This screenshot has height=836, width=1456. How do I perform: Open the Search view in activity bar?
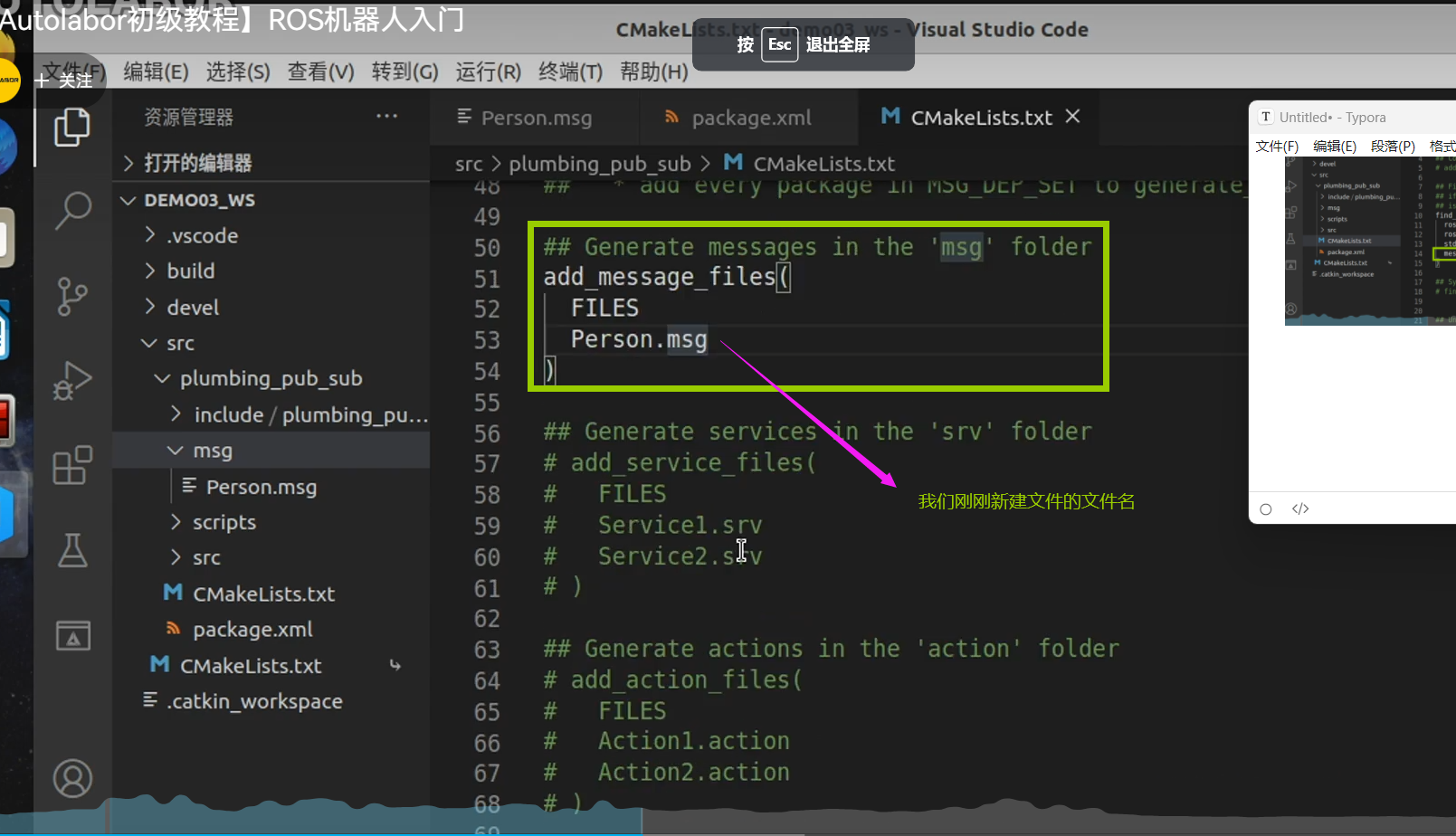tap(72, 211)
